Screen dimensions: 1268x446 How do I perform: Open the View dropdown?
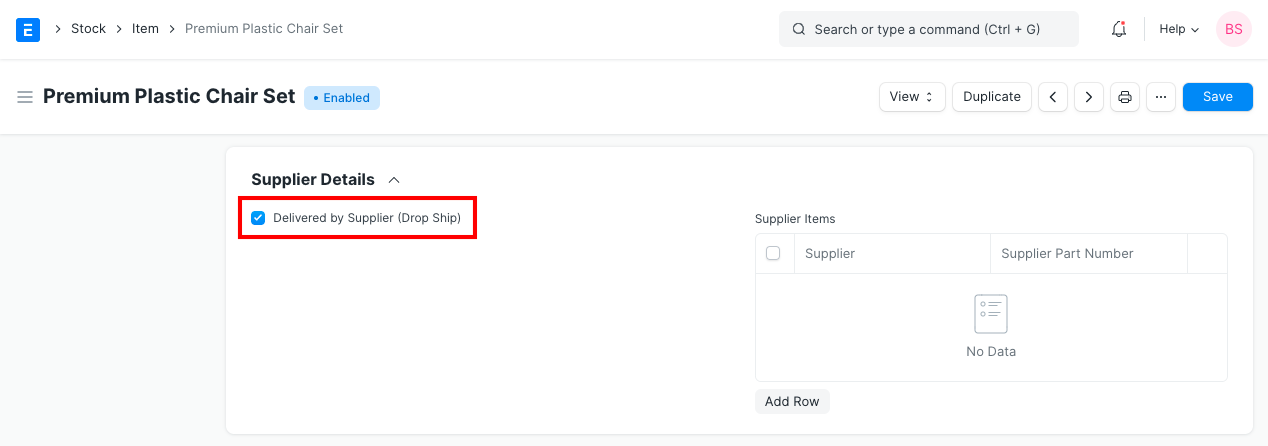pos(911,97)
